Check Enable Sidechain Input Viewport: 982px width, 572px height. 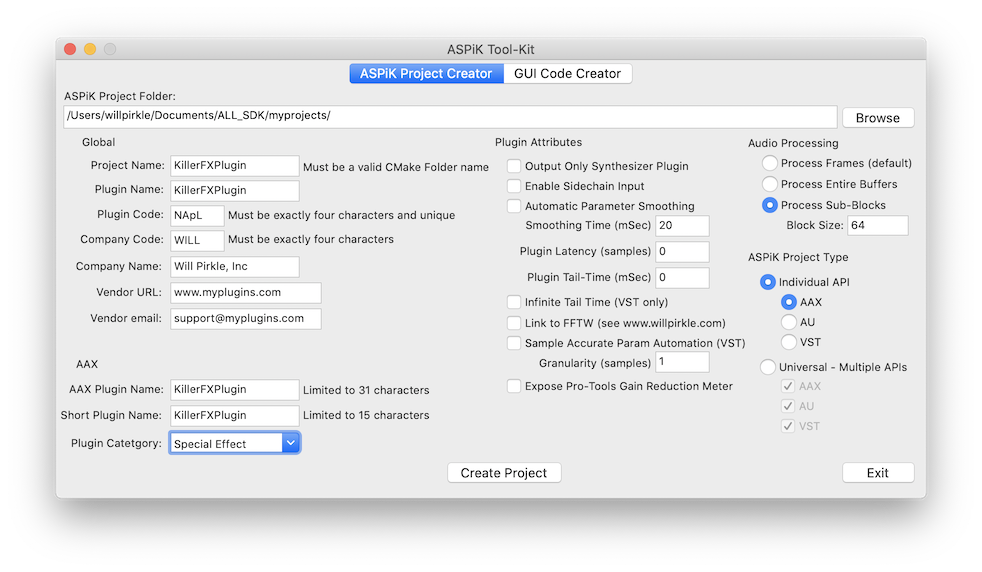tap(514, 186)
